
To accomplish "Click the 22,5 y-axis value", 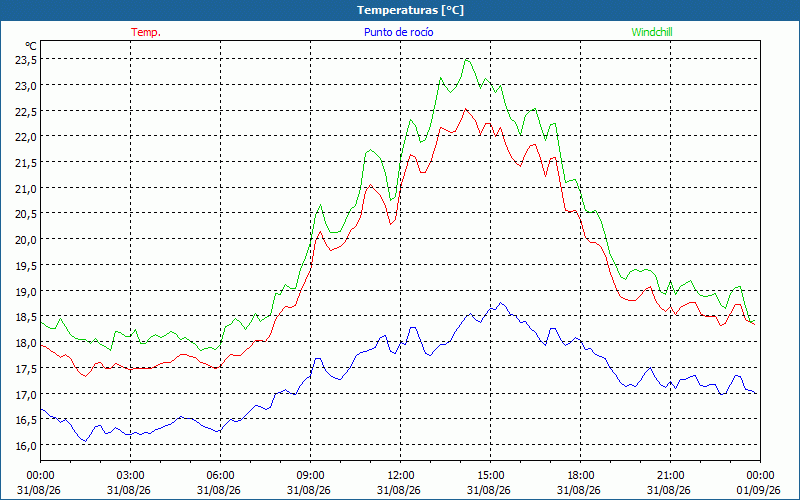I will 26,112.
